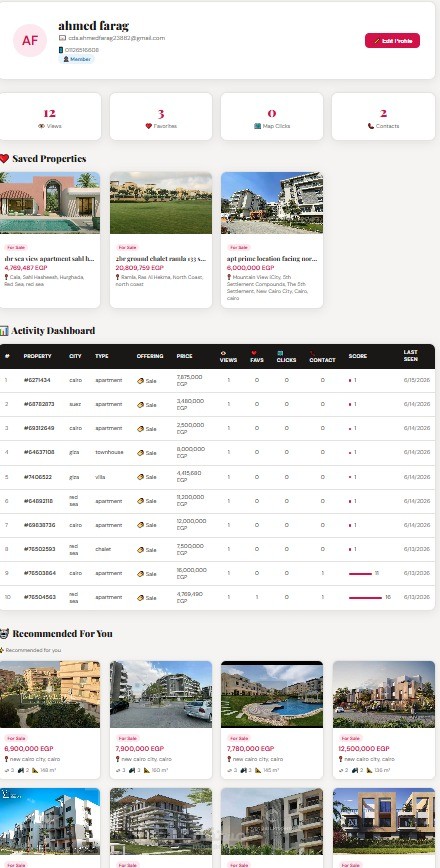Open property #7406522 in the dashboard

(x=38, y=477)
